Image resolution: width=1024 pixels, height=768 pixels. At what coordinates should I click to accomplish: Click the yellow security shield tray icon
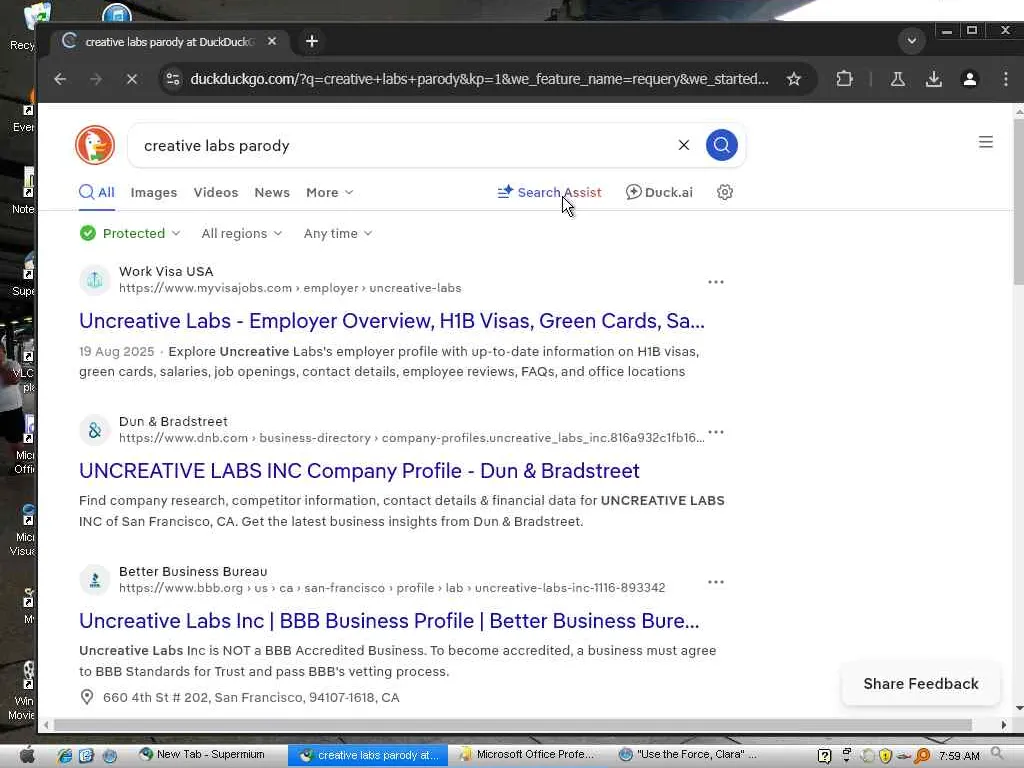886,756
